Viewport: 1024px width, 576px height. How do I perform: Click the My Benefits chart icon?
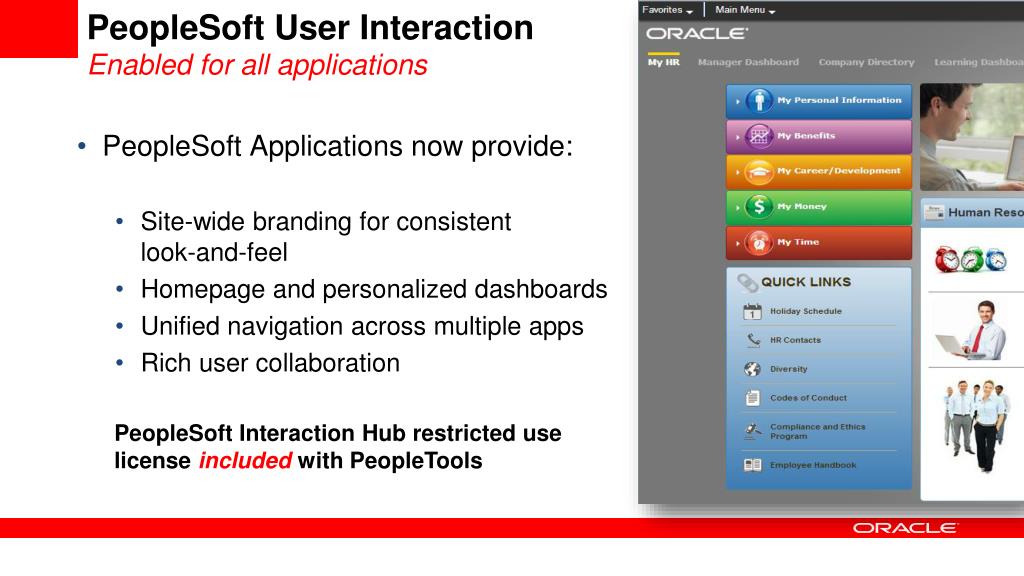(759, 136)
